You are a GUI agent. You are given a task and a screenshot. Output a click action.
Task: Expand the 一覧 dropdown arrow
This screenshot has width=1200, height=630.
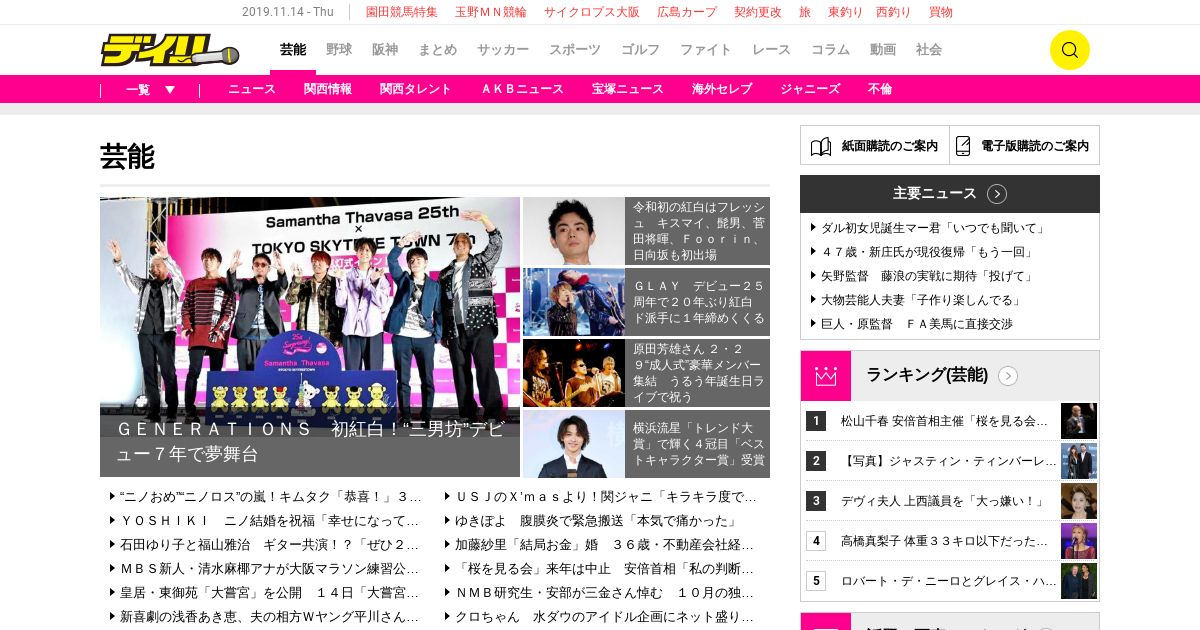(170, 89)
